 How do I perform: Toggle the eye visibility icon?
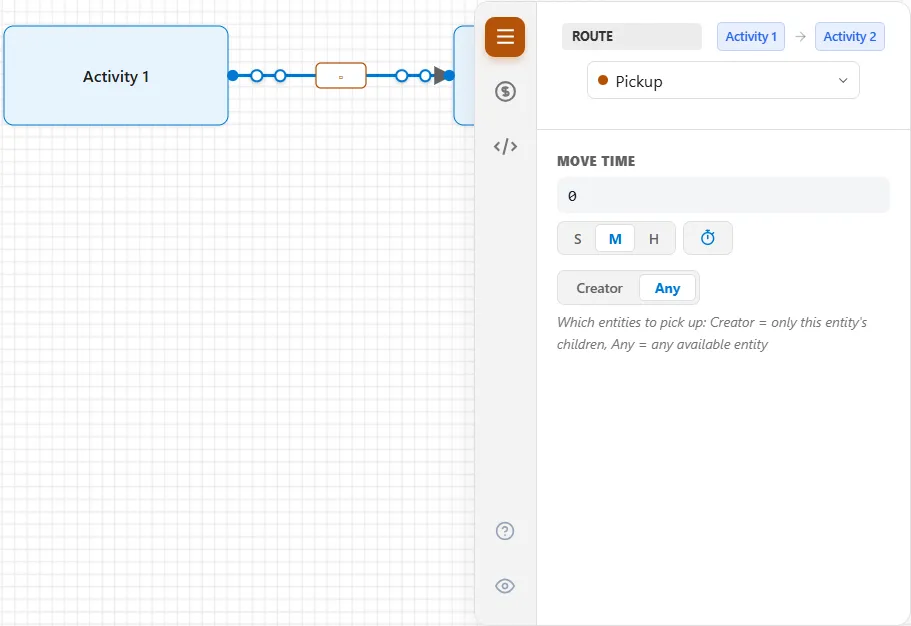505,586
